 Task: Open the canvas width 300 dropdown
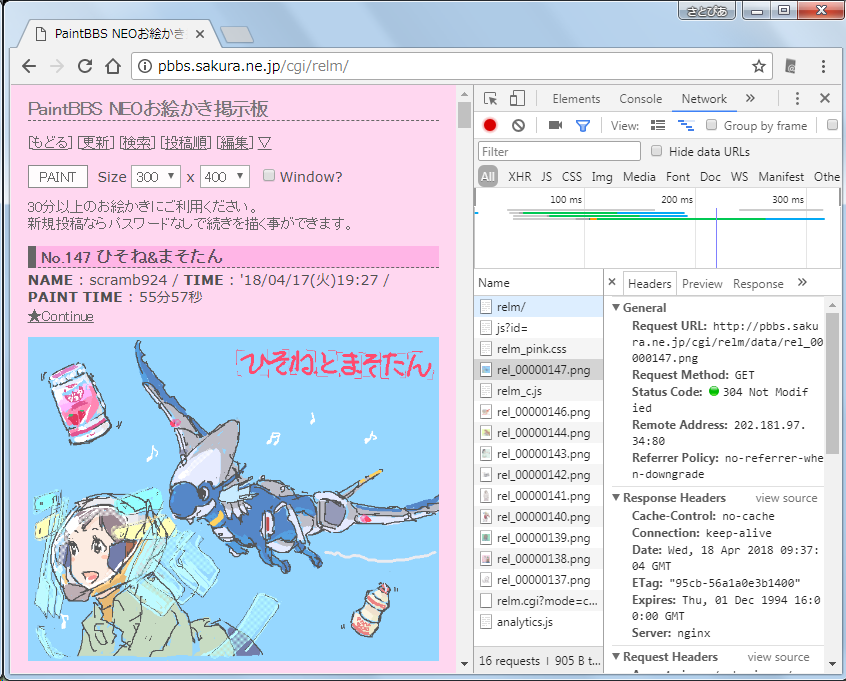coord(156,176)
